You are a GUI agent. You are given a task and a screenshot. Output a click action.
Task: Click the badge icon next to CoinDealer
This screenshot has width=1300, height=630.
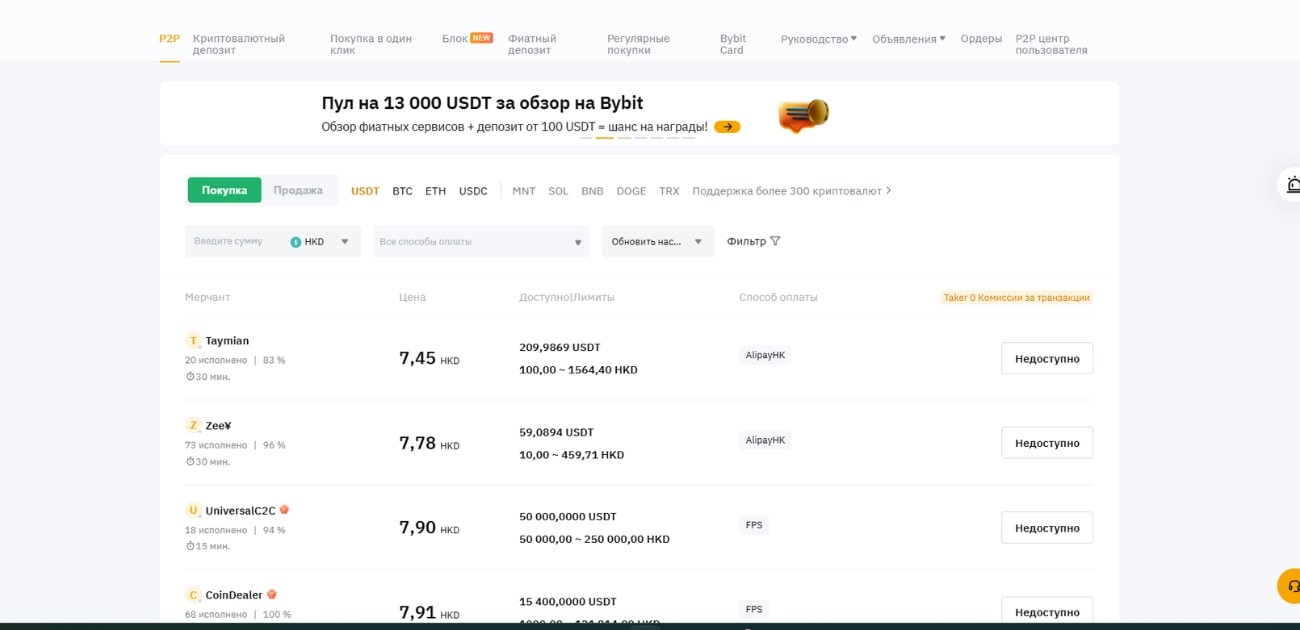point(272,595)
